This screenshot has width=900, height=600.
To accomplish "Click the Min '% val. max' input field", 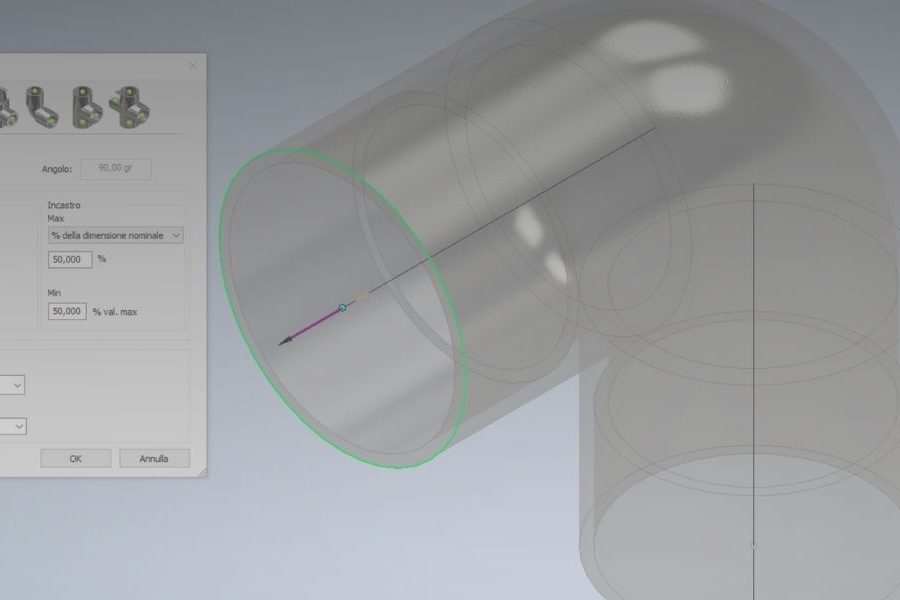I will 67,311.
